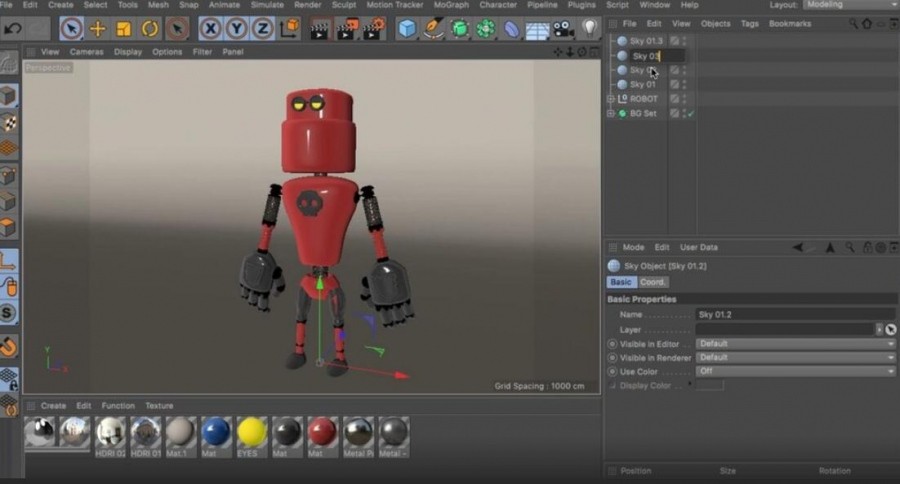Activate the Move tool
This screenshot has width=900, height=484.
click(98, 29)
